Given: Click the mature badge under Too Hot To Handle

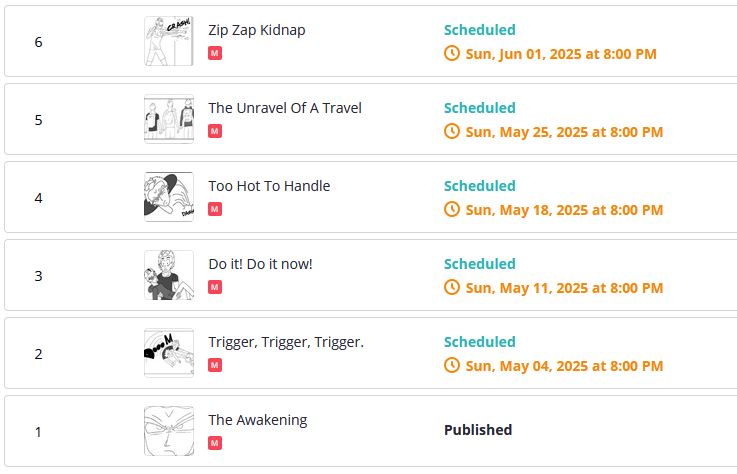Looking at the screenshot, I should click(215, 209).
